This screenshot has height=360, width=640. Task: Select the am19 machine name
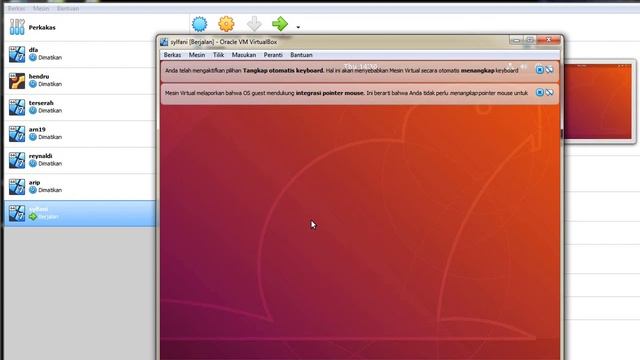coord(37,129)
